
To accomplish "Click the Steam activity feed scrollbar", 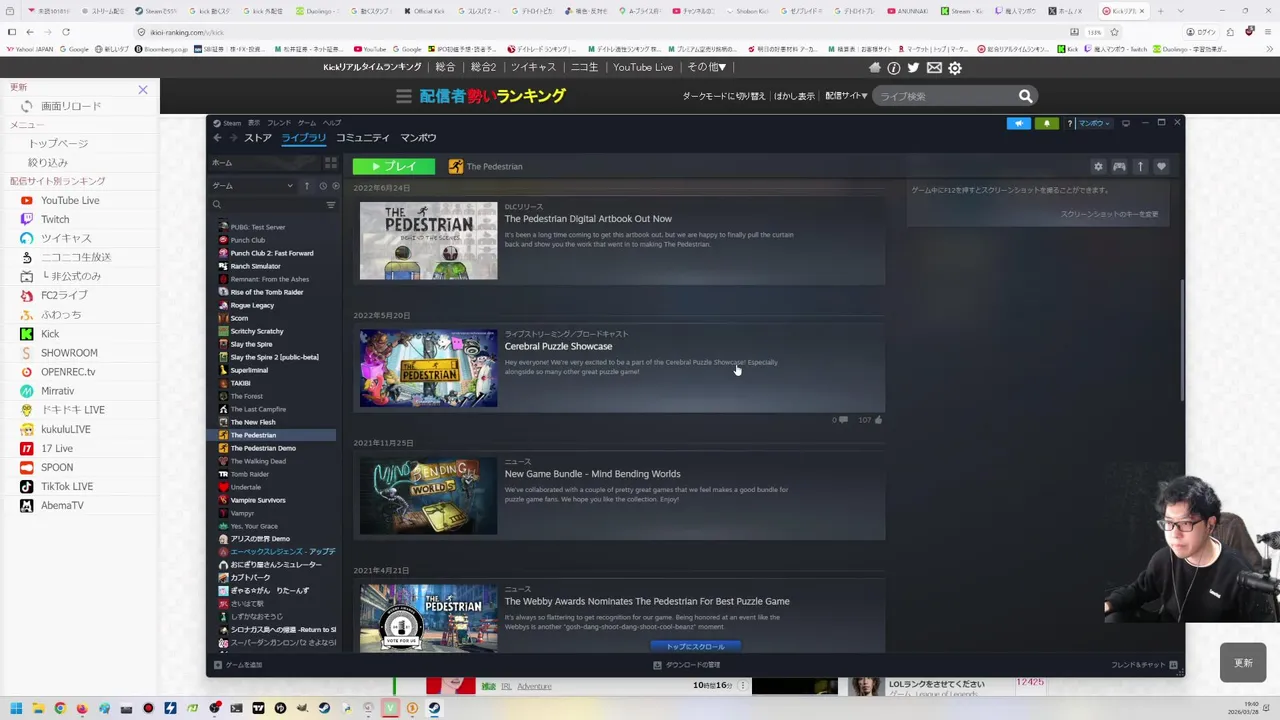I will tap(1181, 340).
